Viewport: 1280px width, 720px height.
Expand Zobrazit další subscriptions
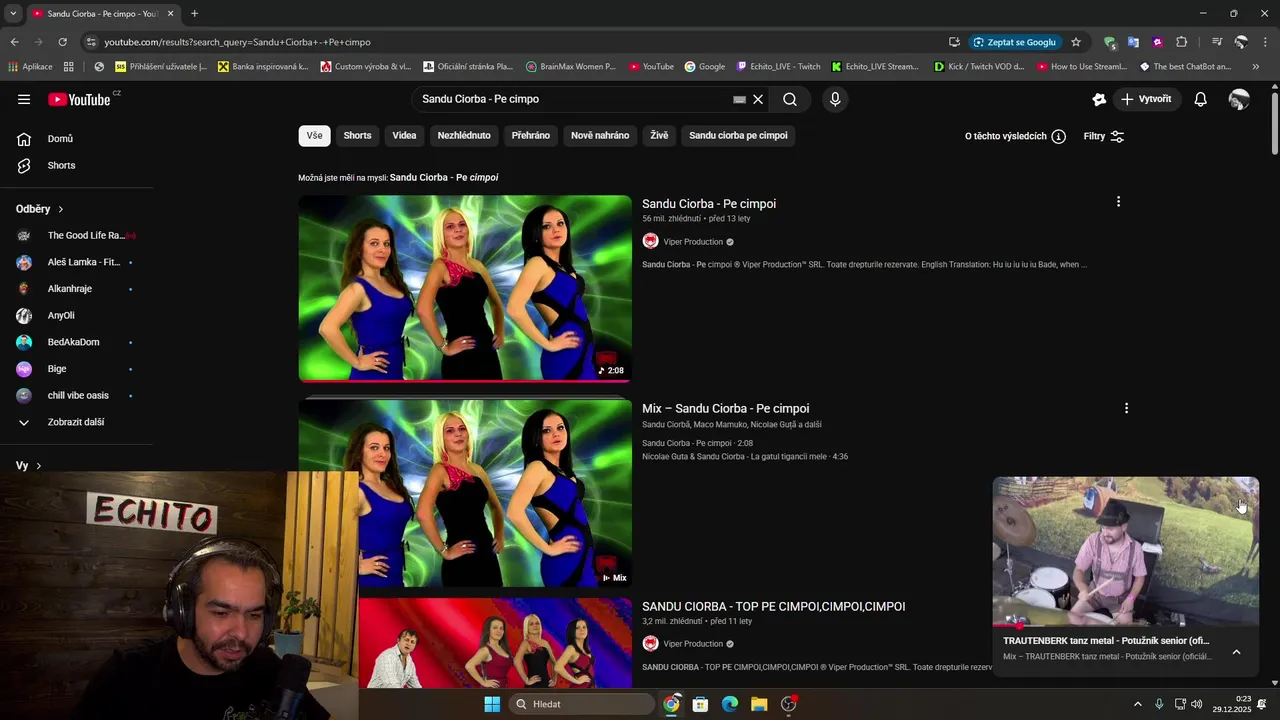click(x=76, y=422)
